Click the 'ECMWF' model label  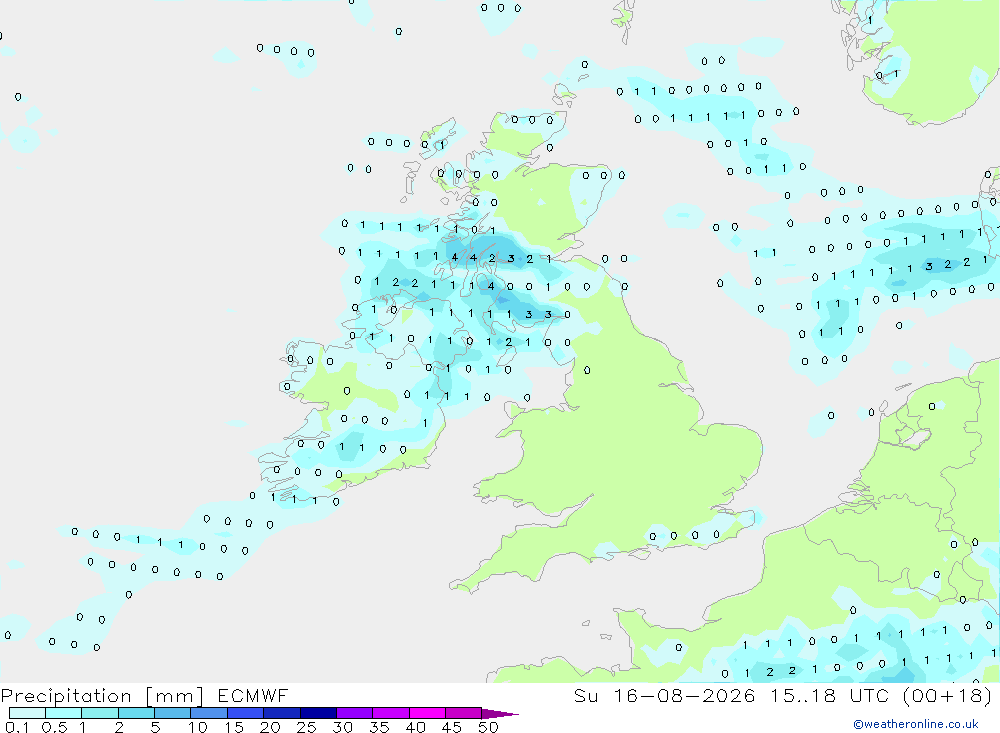click(x=253, y=696)
